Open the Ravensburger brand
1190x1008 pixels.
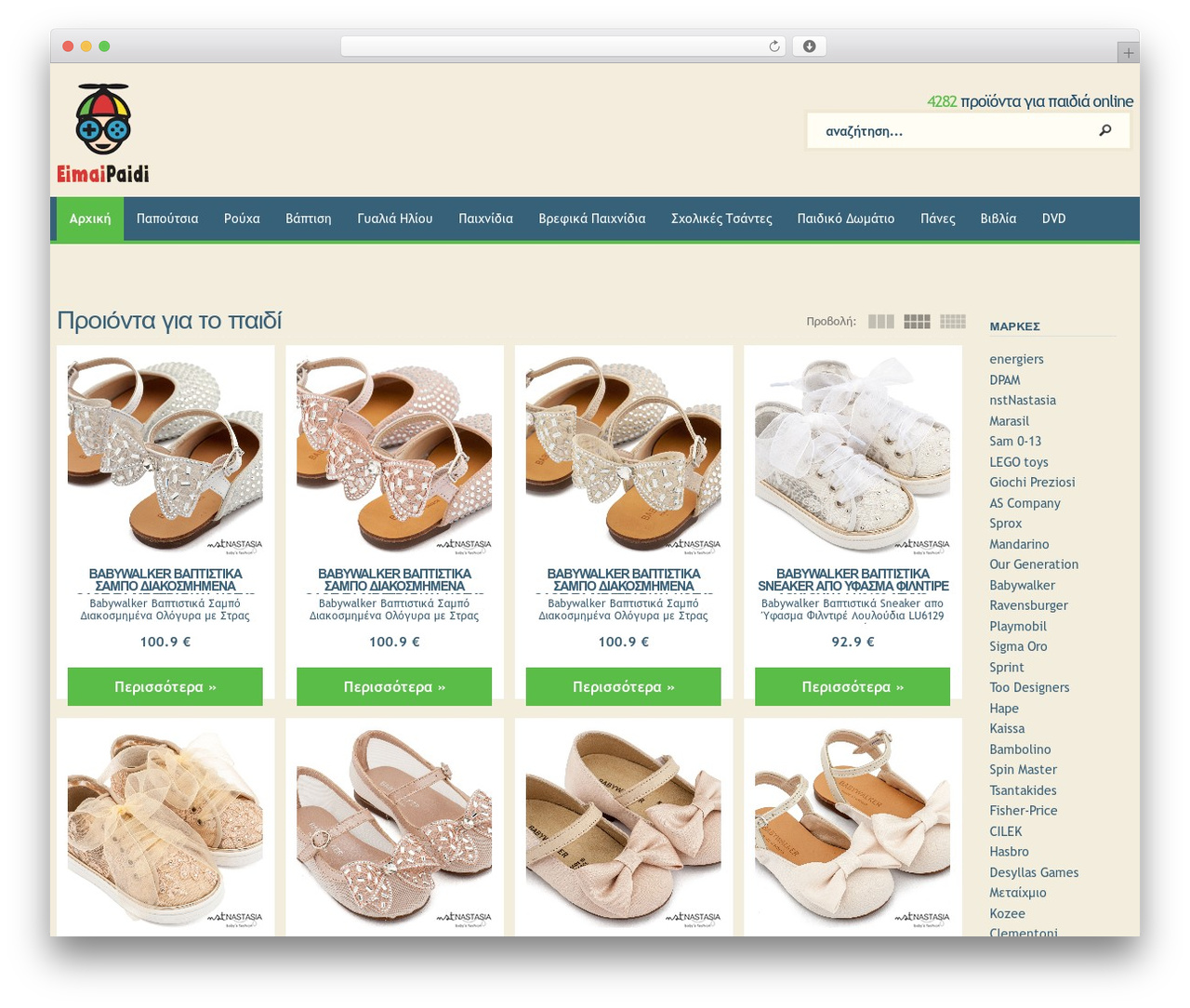pyautogui.click(x=1028, y=605)
